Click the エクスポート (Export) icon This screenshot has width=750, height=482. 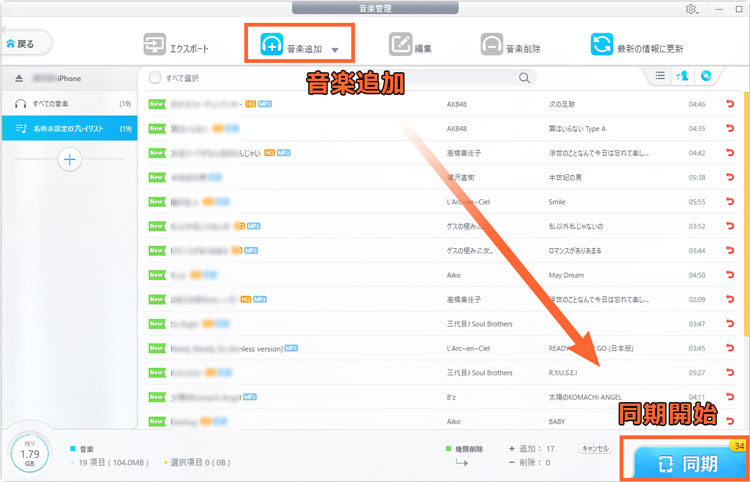pos(155,45)
